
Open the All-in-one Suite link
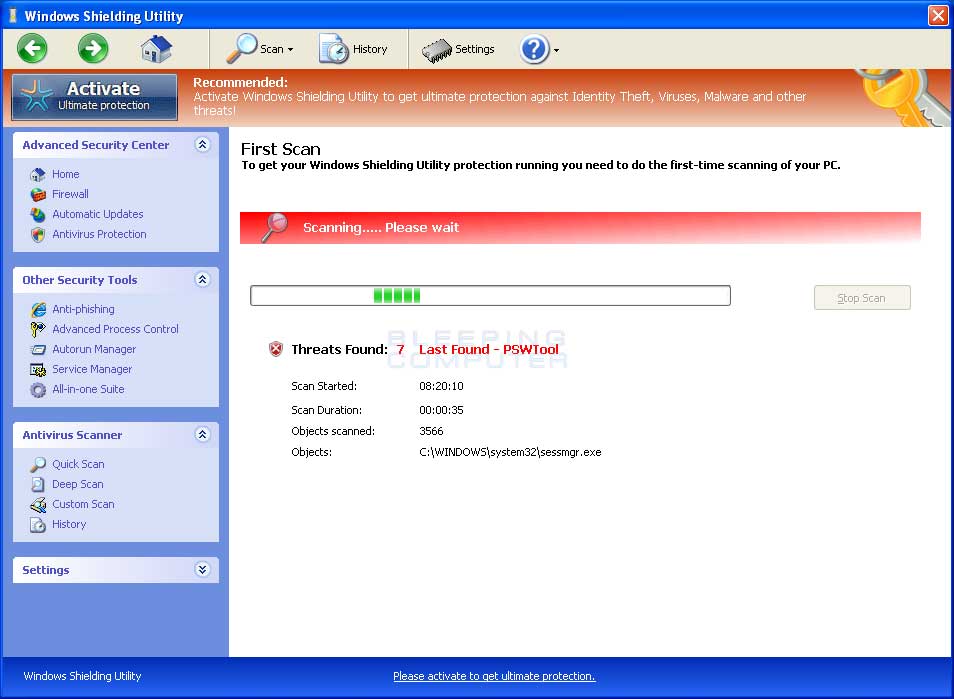pos(88,389)
